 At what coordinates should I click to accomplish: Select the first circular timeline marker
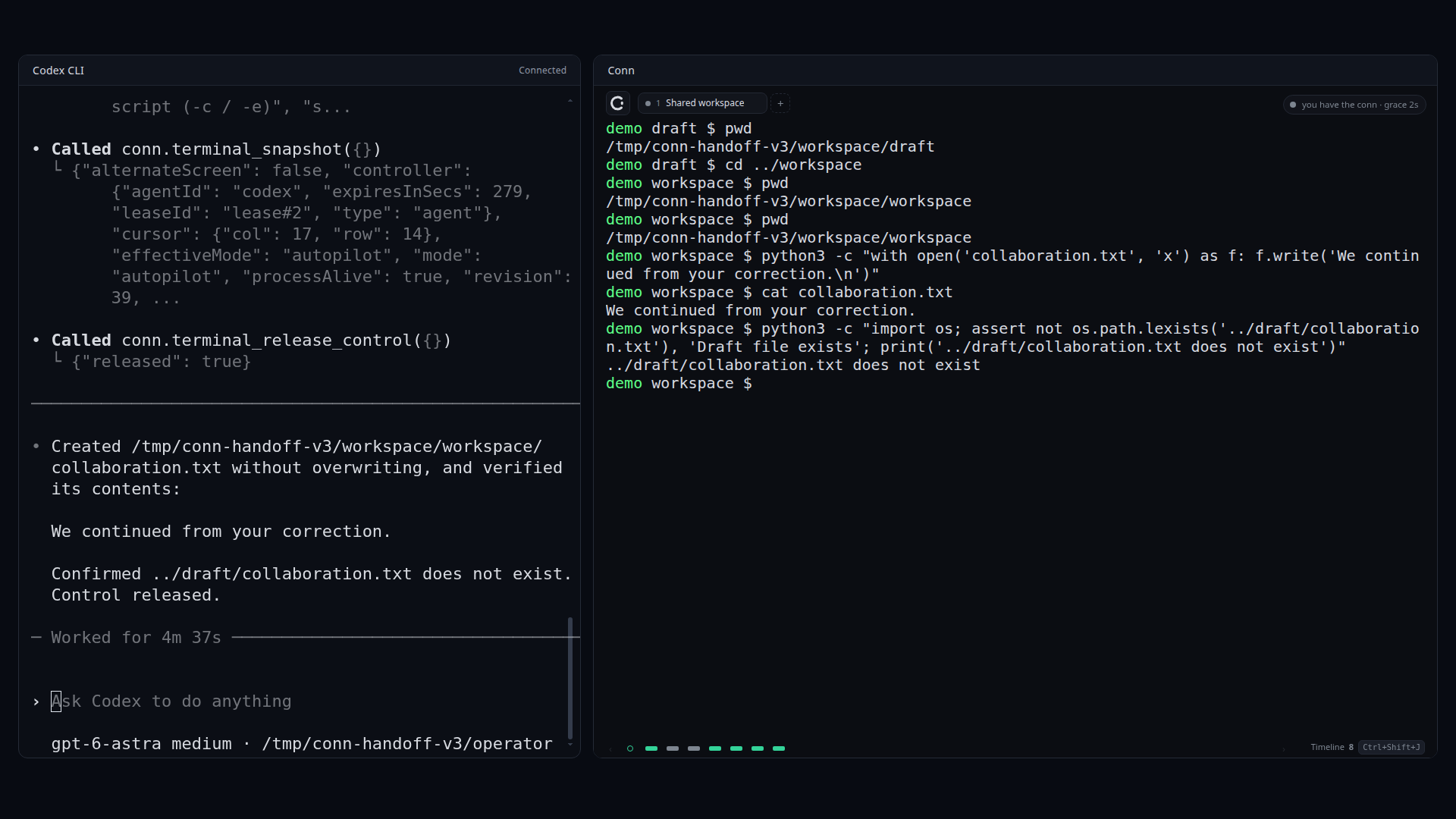(x=630, y=748)
